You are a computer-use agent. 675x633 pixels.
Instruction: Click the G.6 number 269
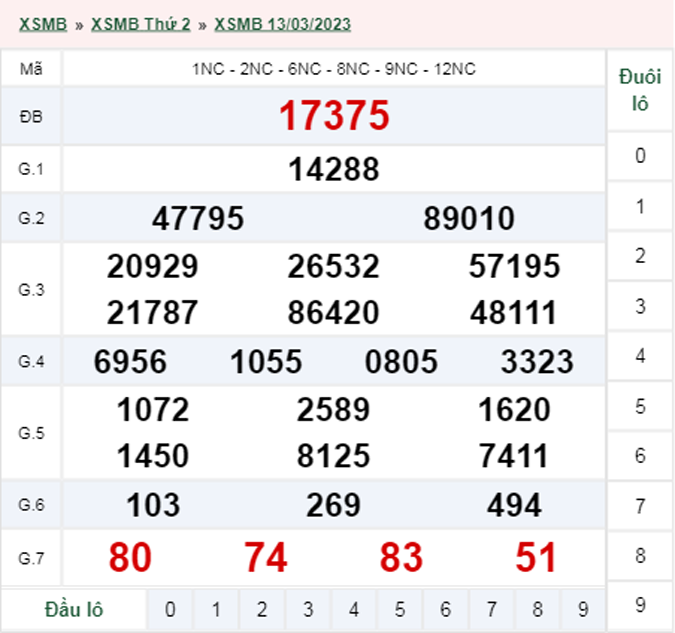click(334, 505)
